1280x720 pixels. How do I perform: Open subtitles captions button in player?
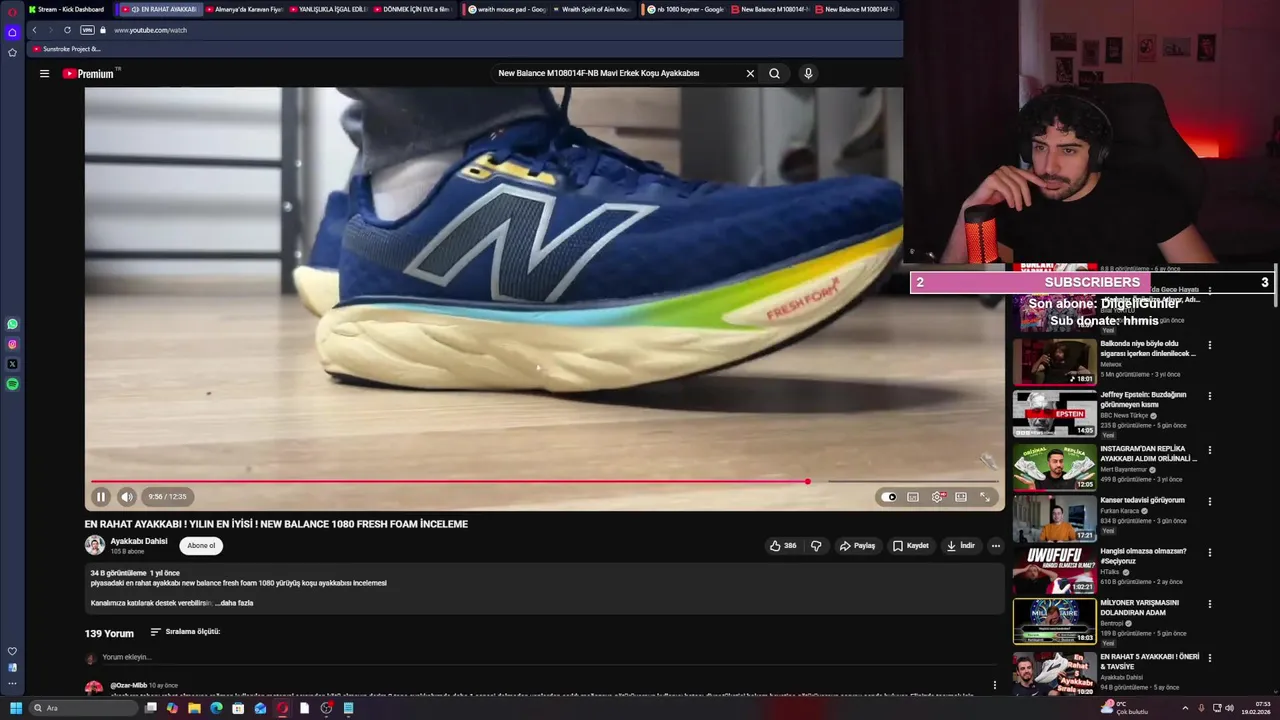(x=913, y=497)
